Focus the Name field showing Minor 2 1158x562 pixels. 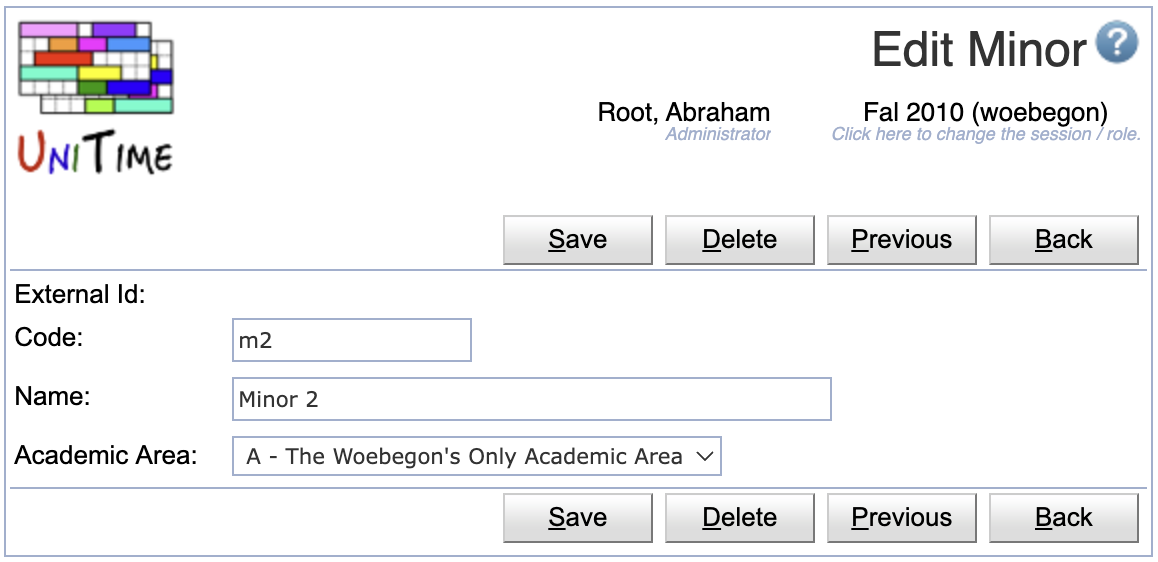[532, 399]
